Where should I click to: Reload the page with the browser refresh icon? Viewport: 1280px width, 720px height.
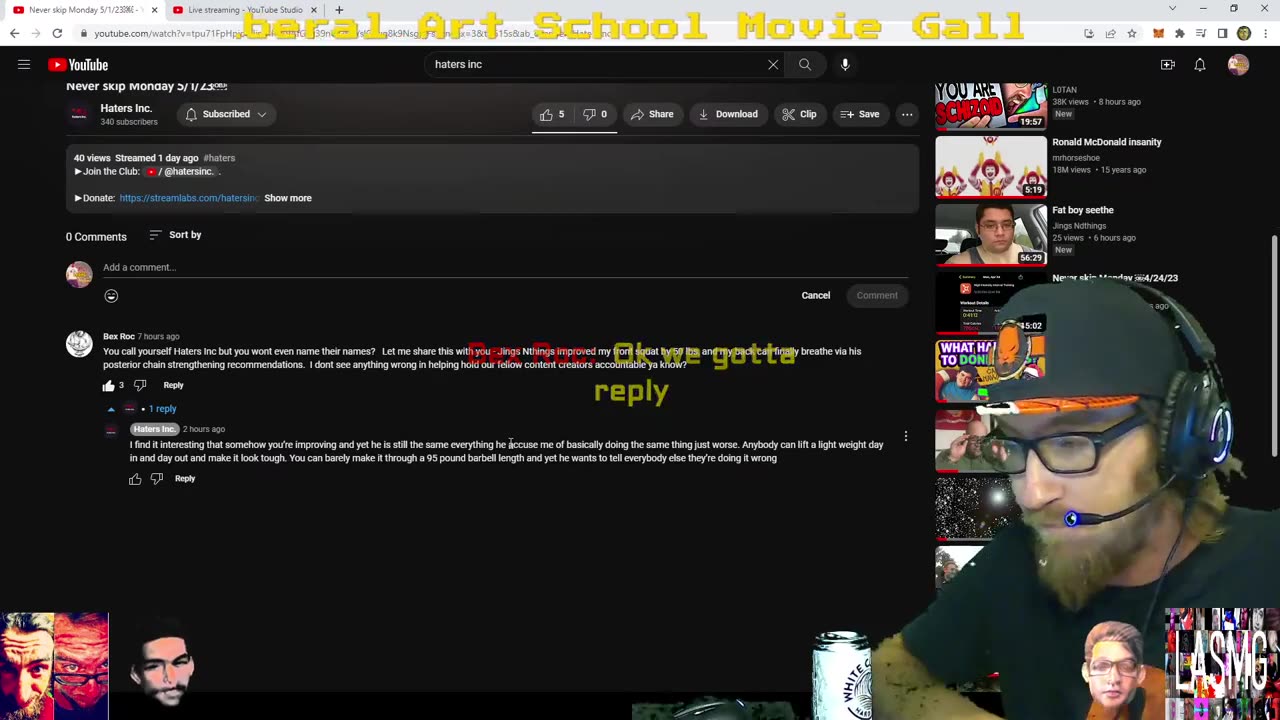pyautogui.click(x=57, y=33)
